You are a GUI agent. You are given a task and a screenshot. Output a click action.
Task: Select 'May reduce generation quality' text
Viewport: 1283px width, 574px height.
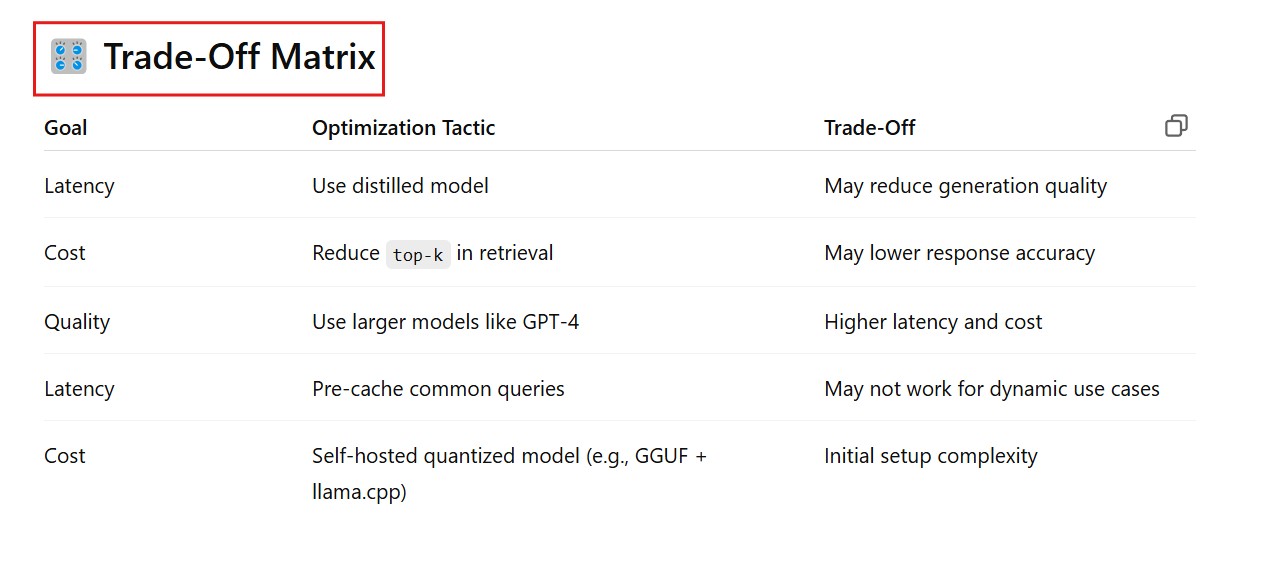(965, 186)
